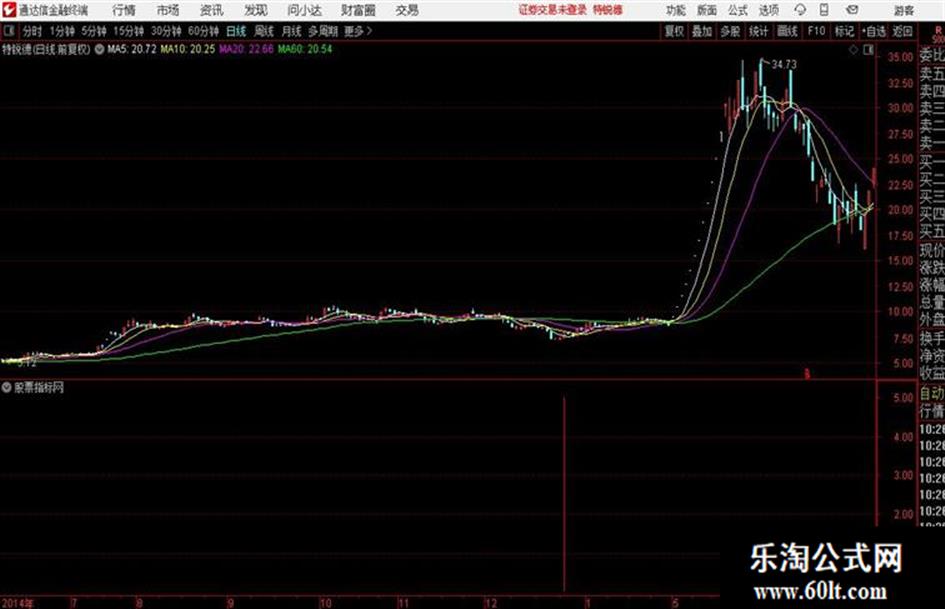The image size is (945, 609).
Task: Select the 多周期 multi-period tab
Action: coord(323,31)
